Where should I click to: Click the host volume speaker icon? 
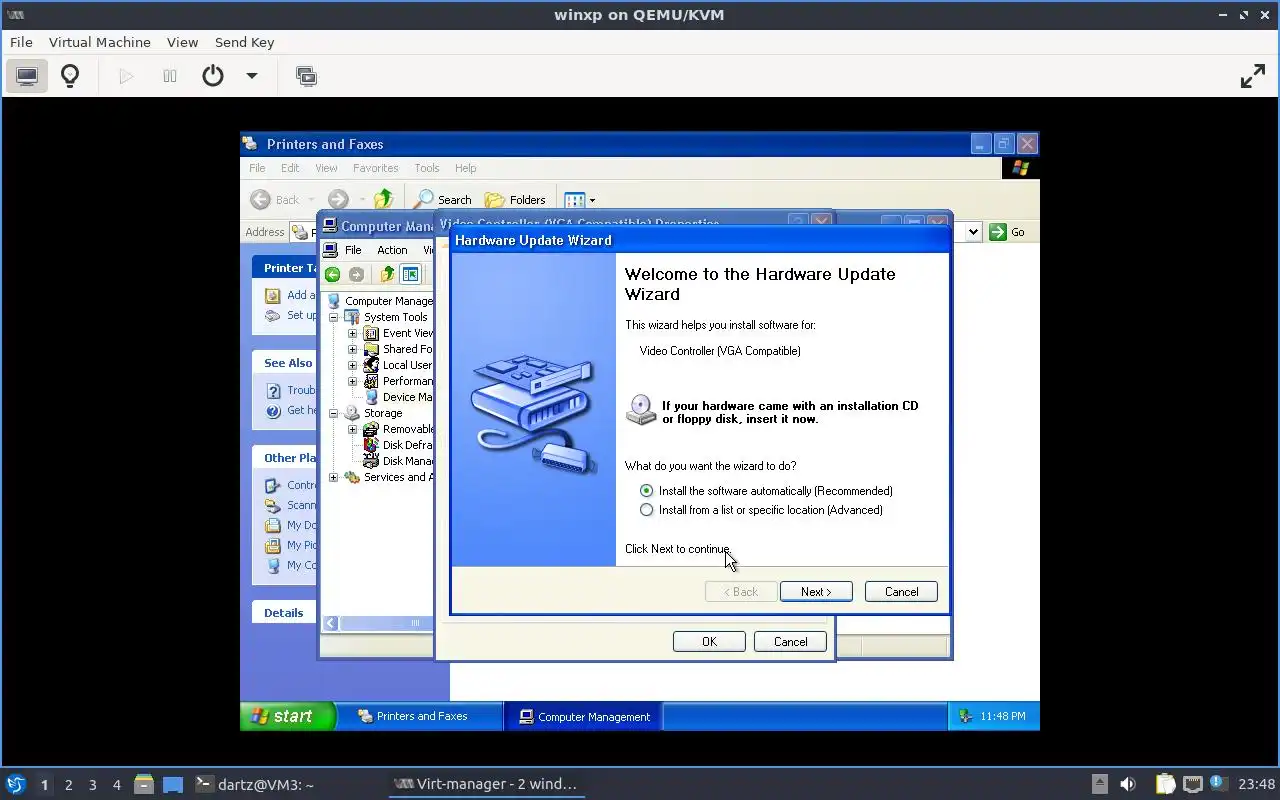click(1128, 784)
